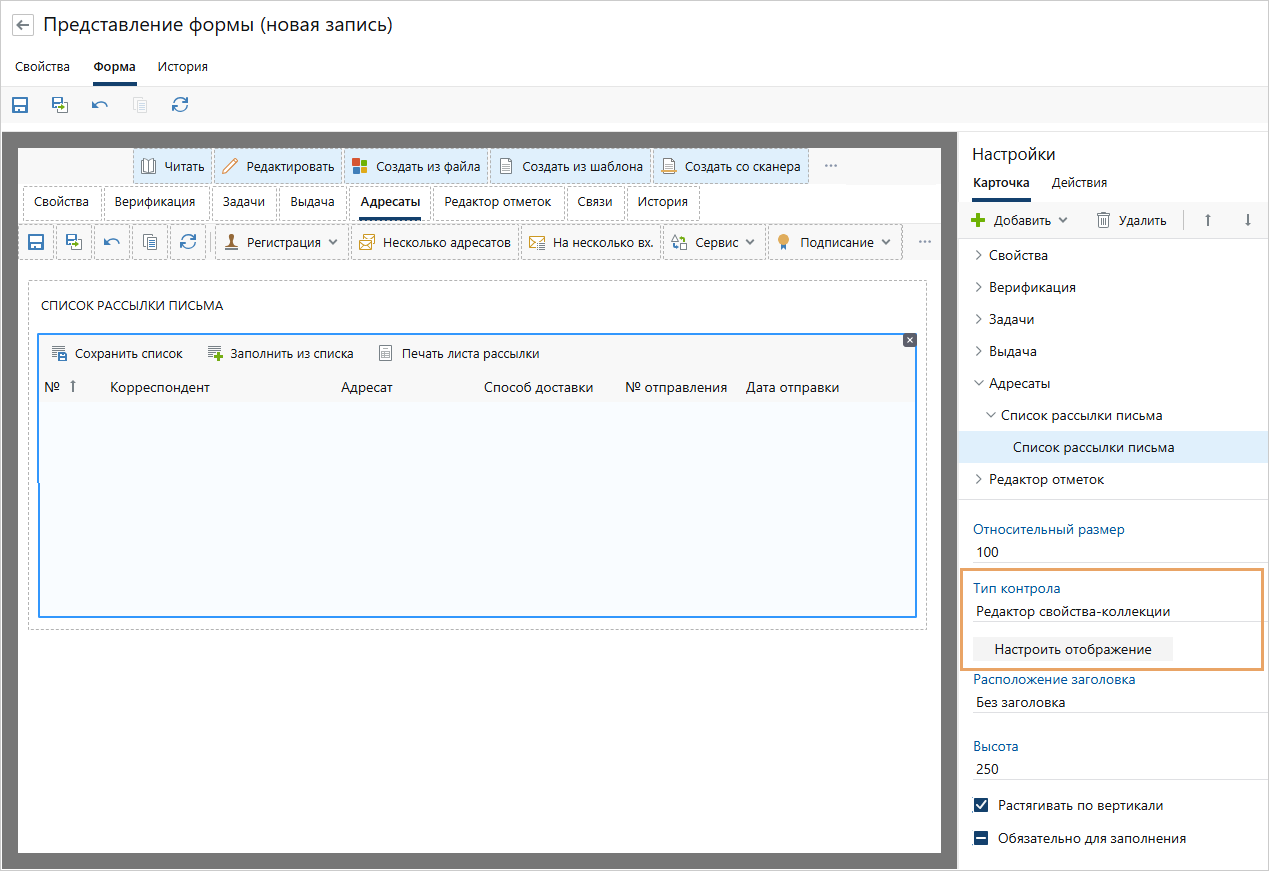The height and width of the screenshot is (871, 1269).
Task: Click the copy icon in the top toolbar
Action: tap(140, 104)
